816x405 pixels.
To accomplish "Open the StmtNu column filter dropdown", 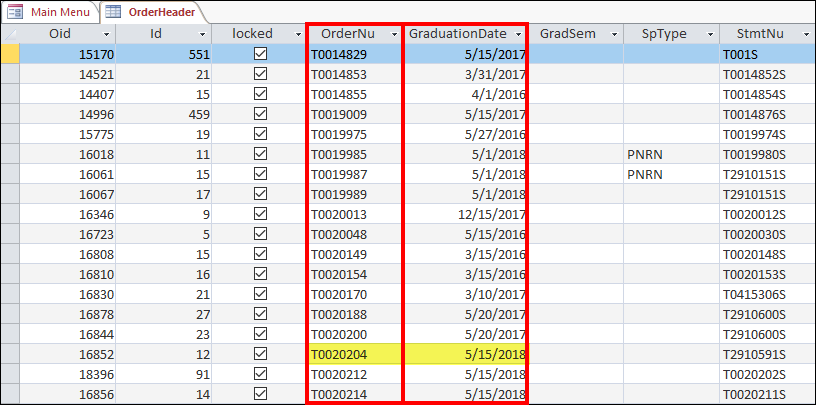I will coord(807,34).
